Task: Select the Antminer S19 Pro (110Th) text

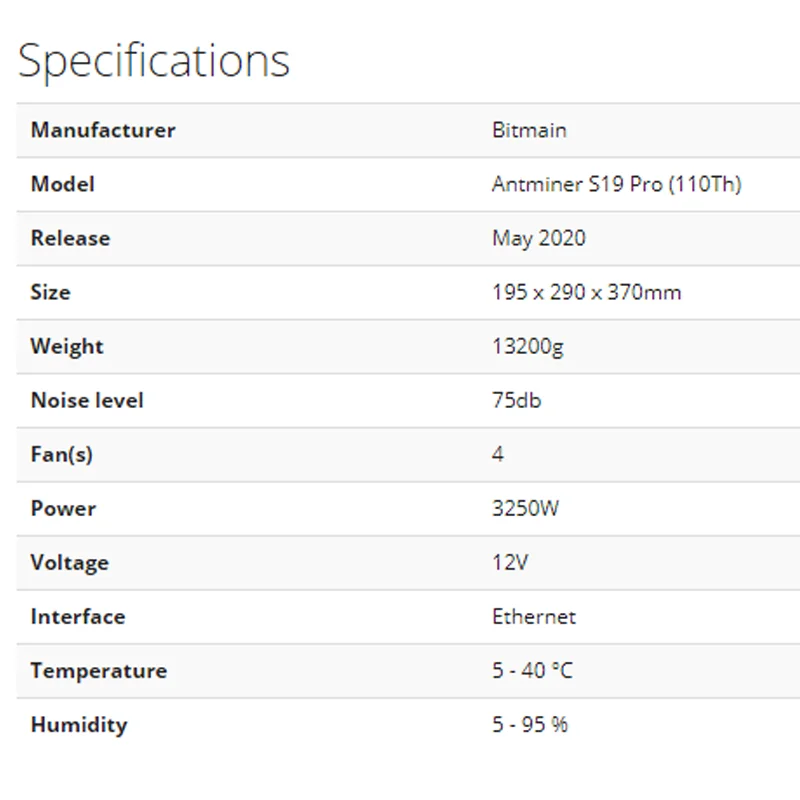Action: pos(616,184)
